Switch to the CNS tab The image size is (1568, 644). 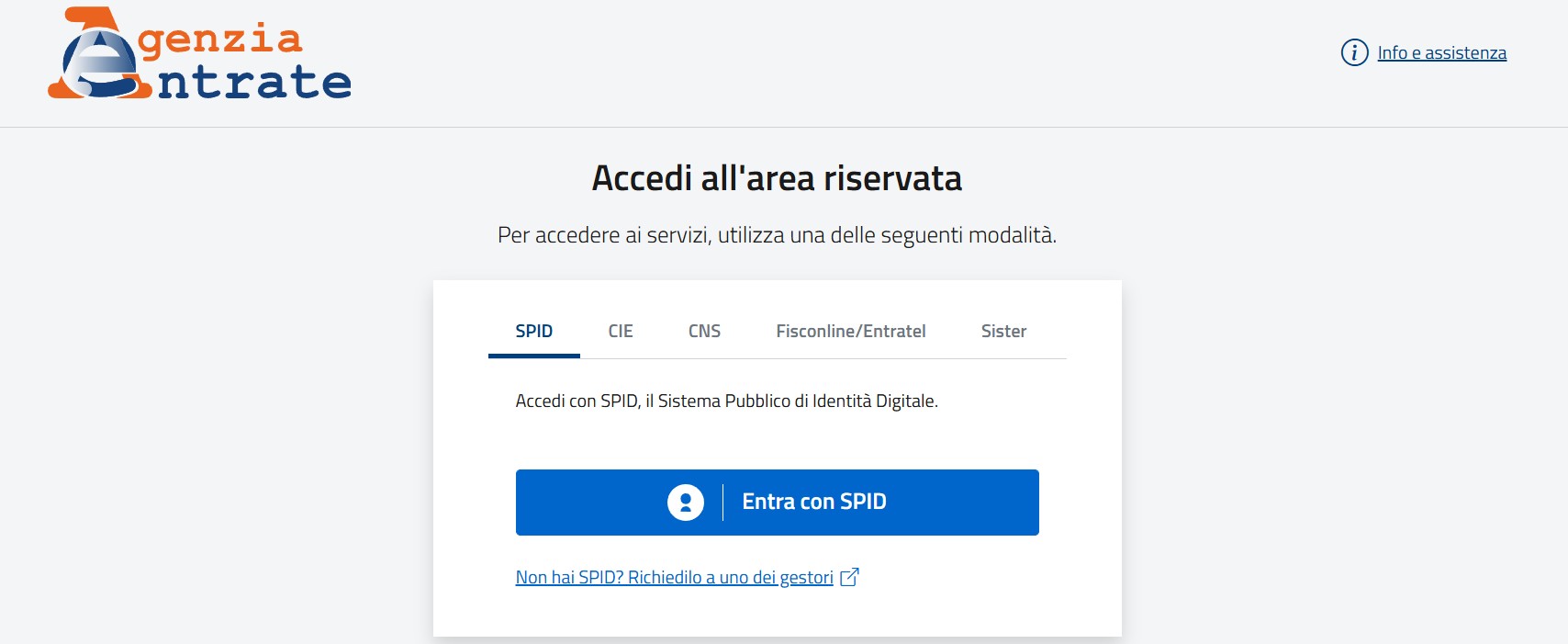(704, 331)
